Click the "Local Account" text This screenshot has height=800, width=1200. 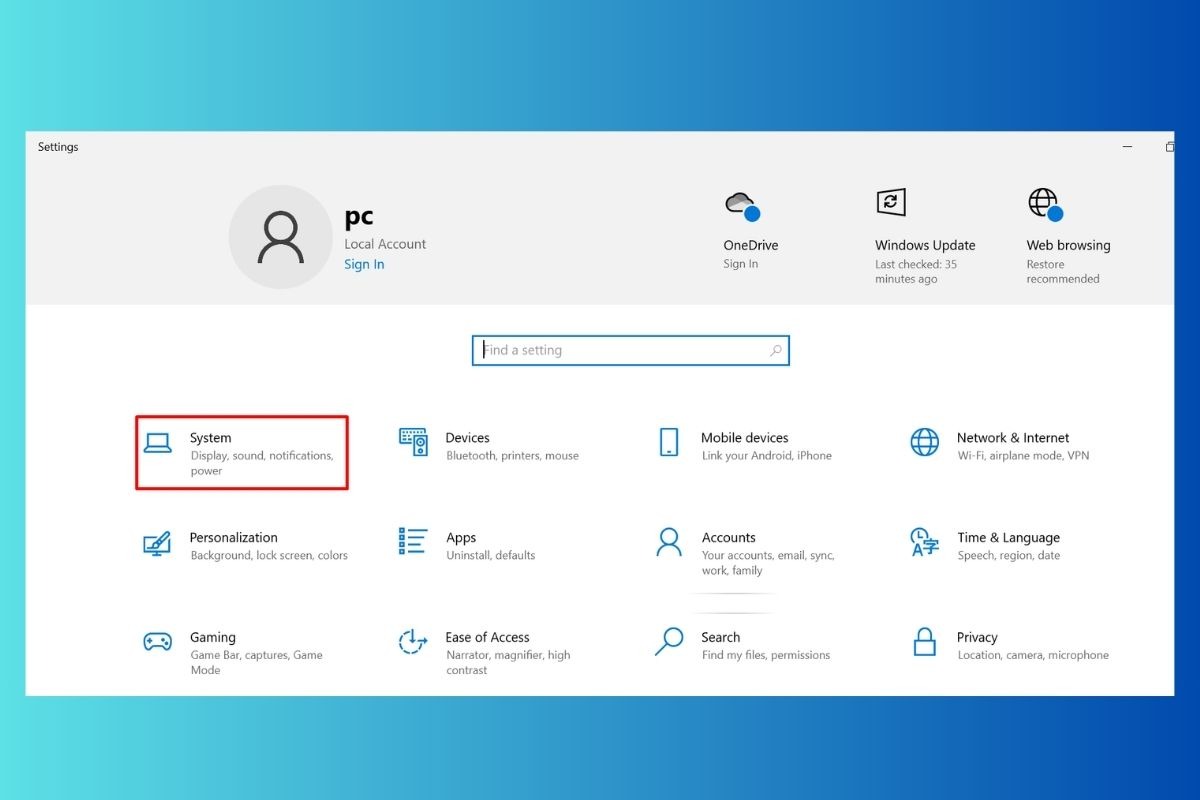(x=385, y=244)
